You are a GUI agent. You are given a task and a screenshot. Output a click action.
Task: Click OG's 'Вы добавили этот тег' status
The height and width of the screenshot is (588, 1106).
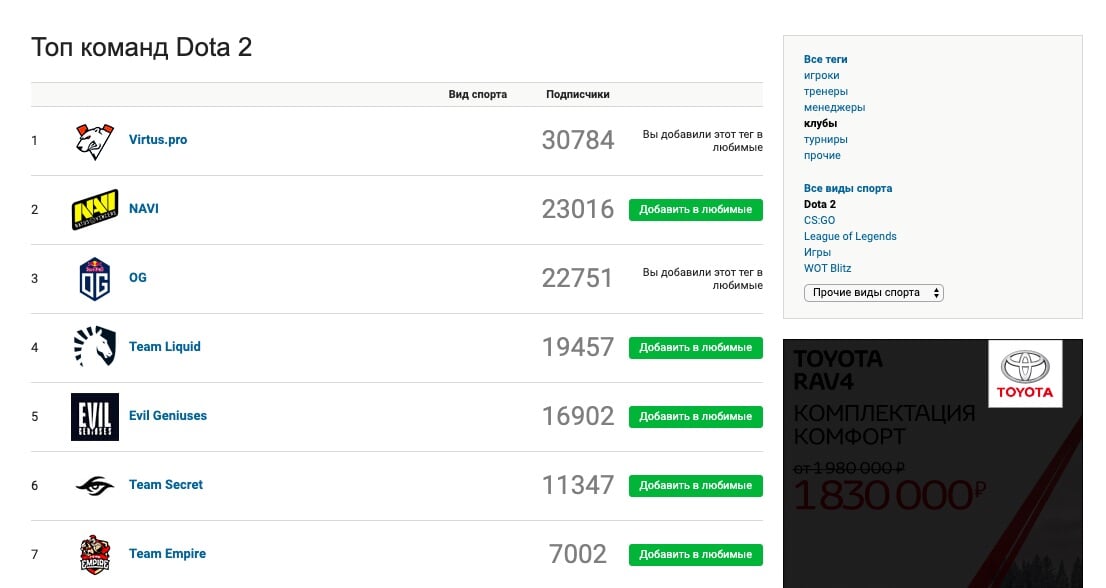703,278
